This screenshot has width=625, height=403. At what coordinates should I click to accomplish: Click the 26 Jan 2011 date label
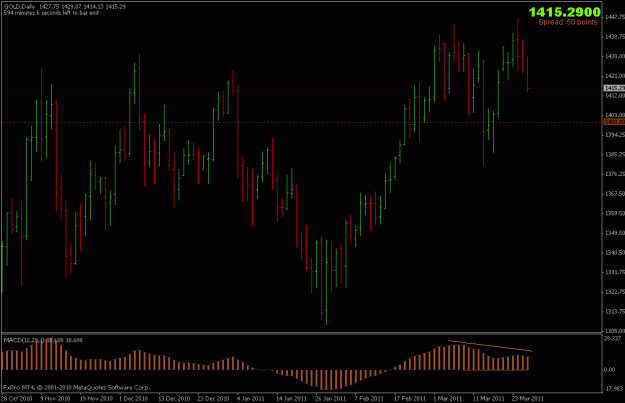coord(330,398)
